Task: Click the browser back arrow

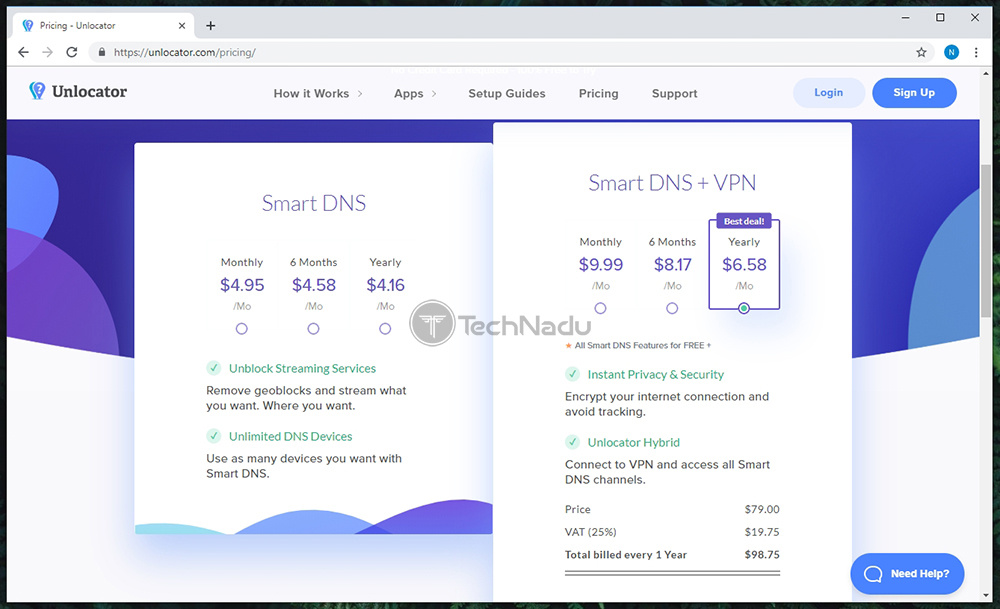Action: click(24, 52)
